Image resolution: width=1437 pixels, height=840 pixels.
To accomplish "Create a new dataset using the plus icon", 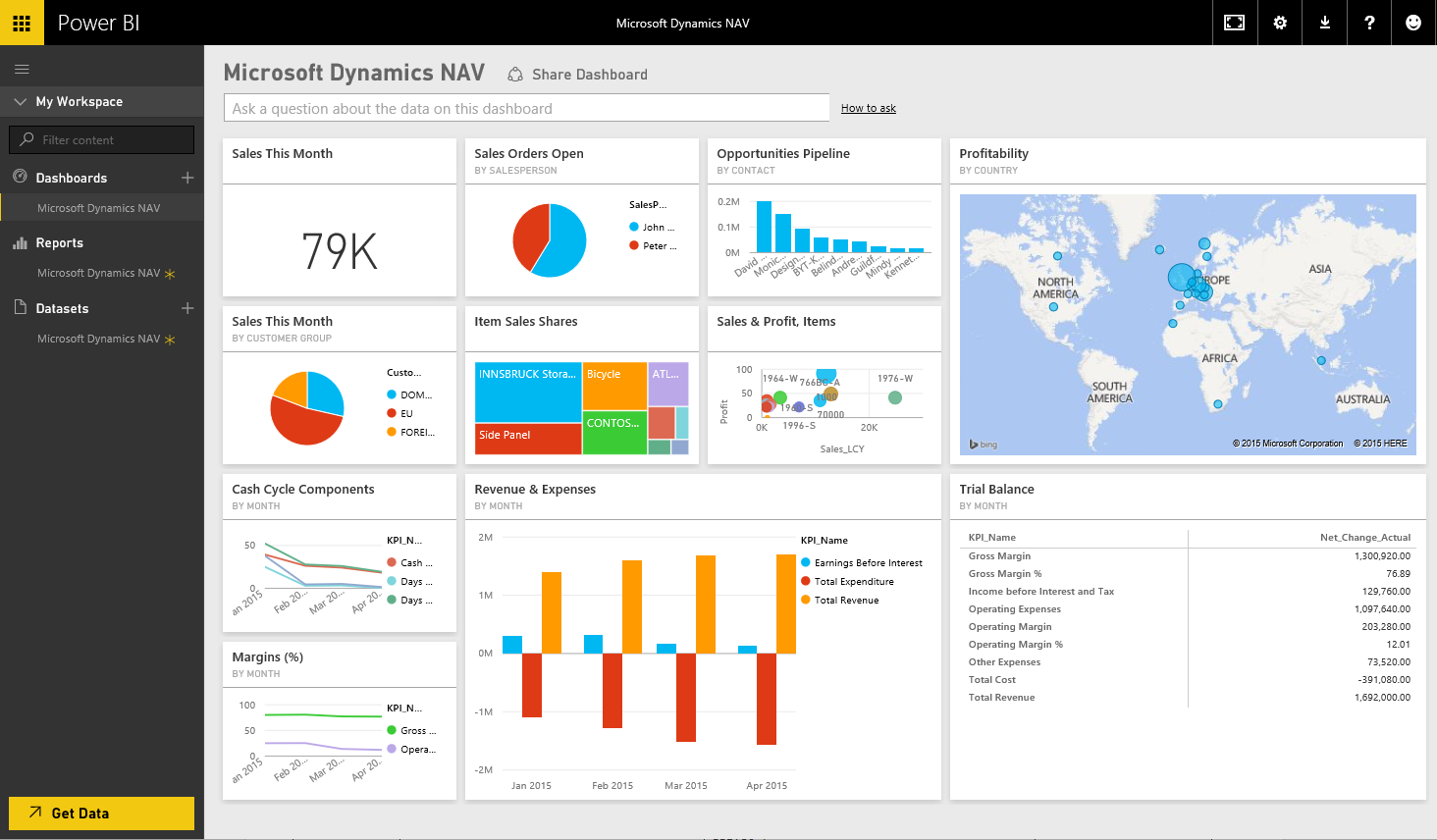I will (x=186, y=308).
